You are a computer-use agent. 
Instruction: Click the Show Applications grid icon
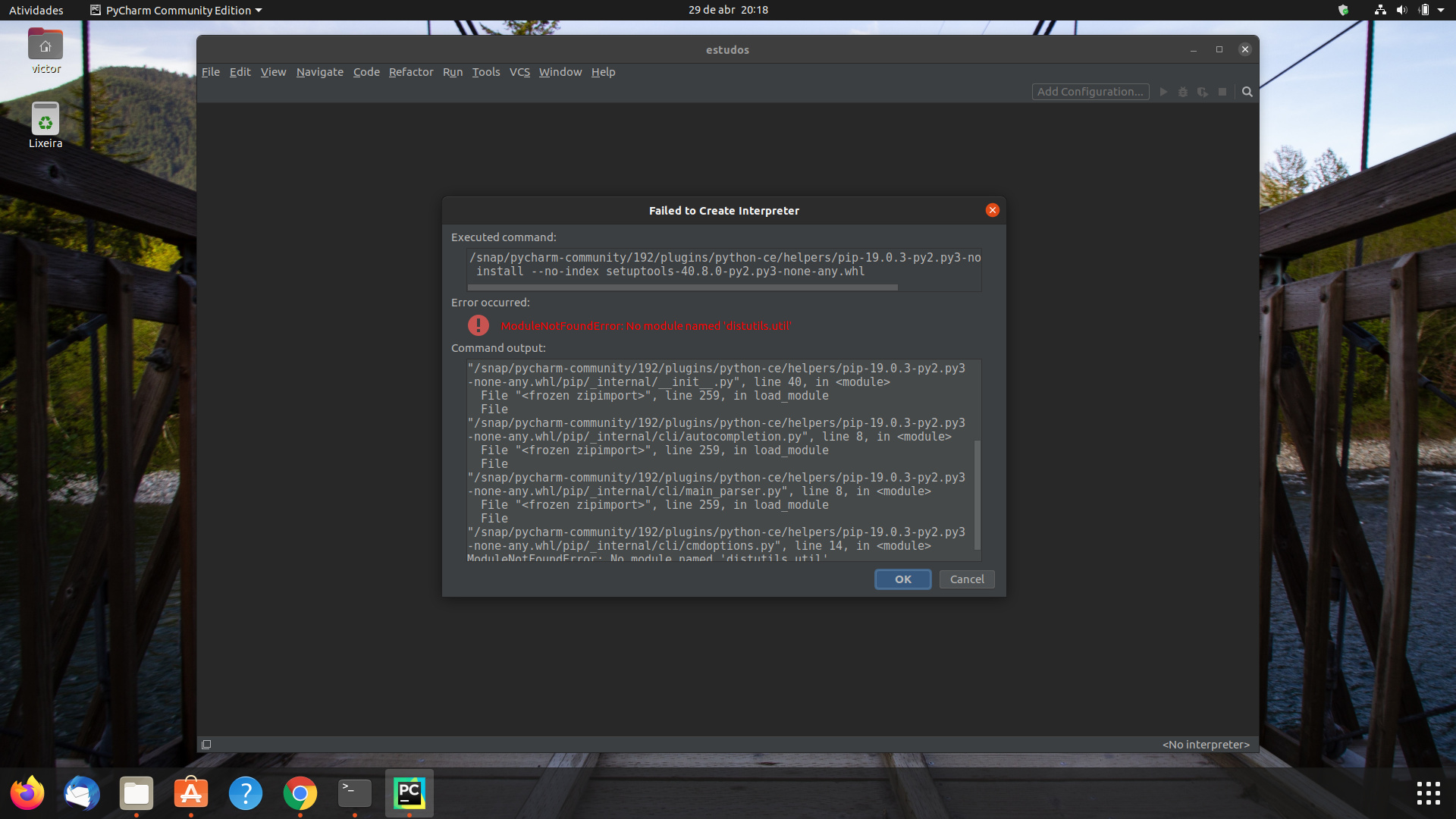tap(1427, 793)
